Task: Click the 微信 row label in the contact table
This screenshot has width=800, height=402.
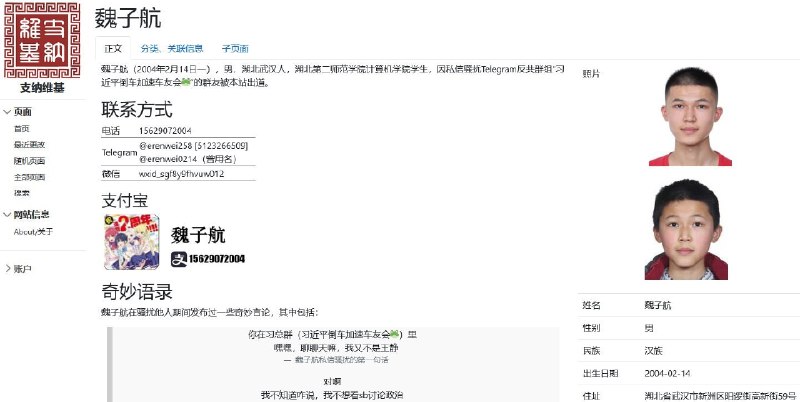Action: (111, 174)
